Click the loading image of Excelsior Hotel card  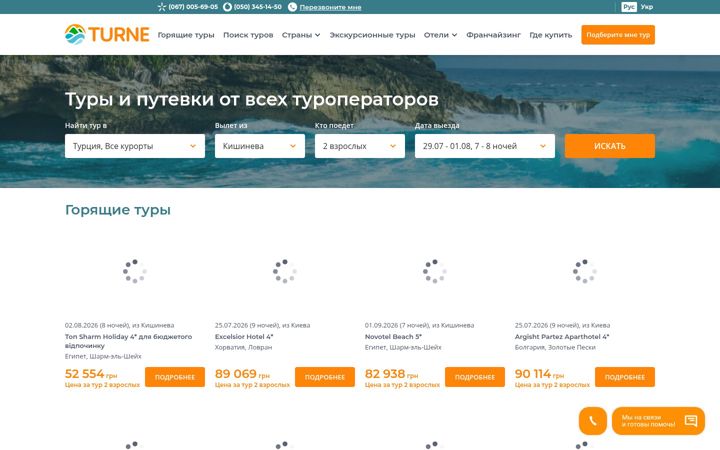(x=285, y=271)
